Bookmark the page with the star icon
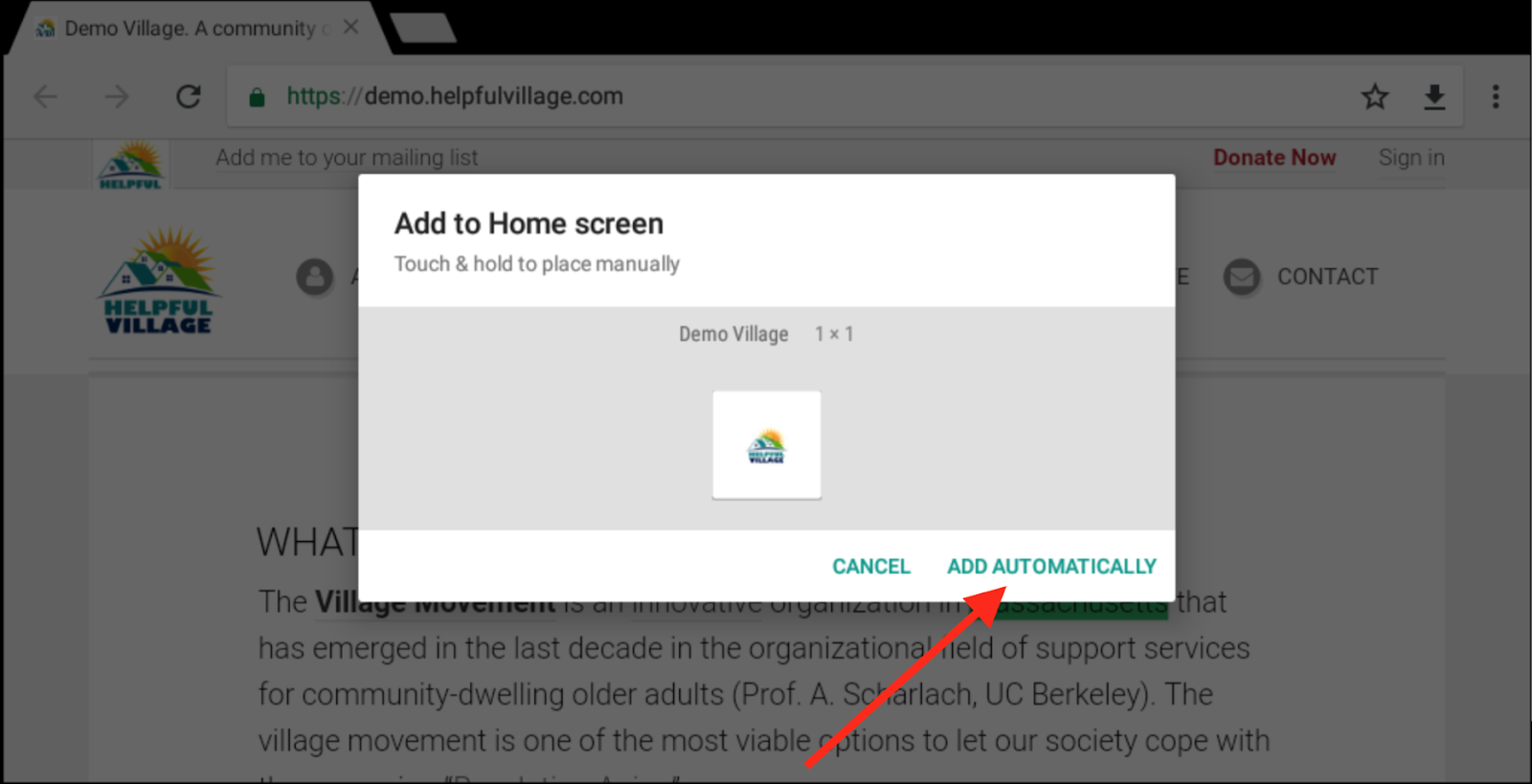The height and width of the screenshot is (784, 1532). click(1375, 97)
